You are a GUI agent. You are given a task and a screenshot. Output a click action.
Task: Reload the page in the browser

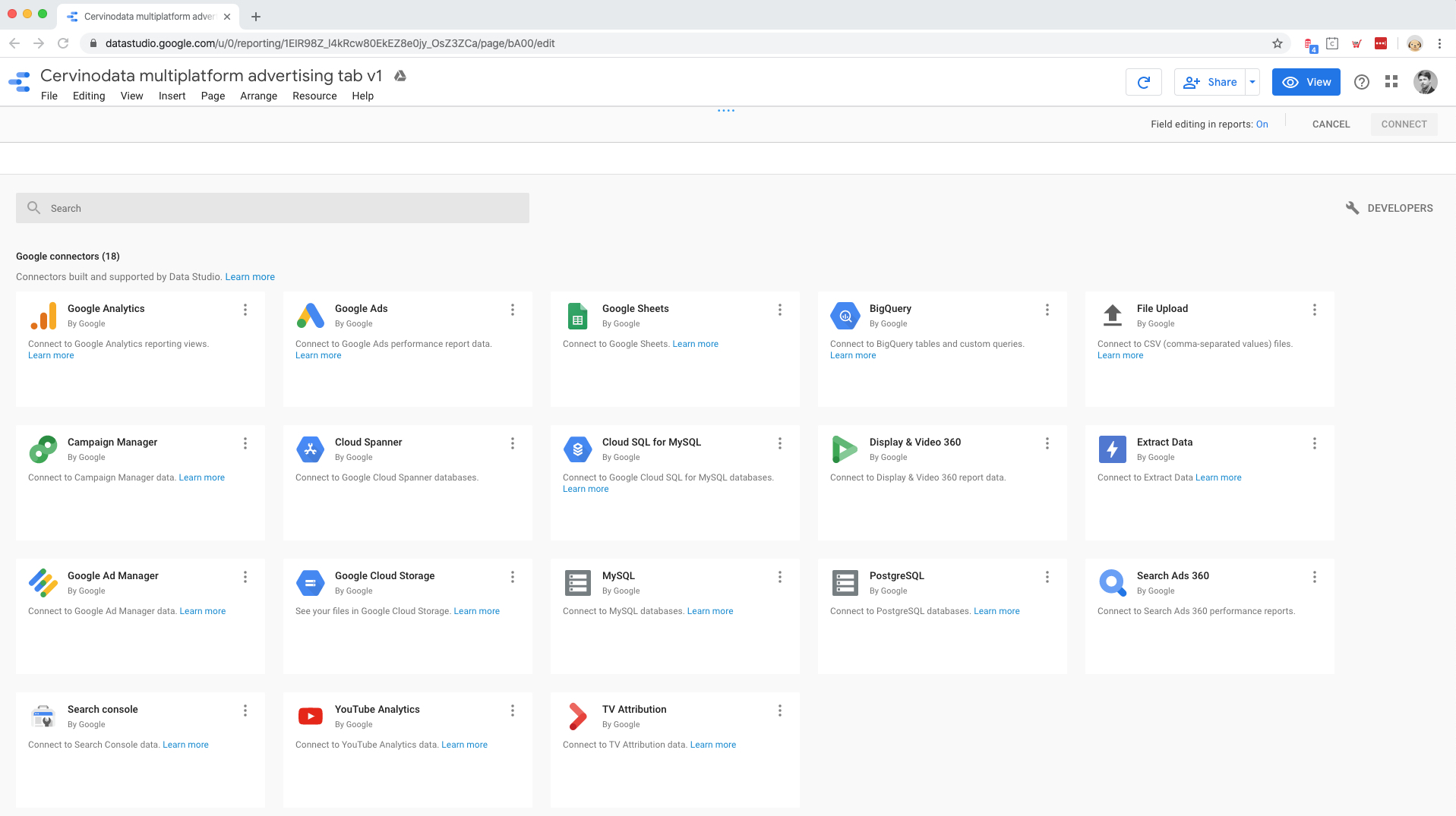(x=64, y=43)
